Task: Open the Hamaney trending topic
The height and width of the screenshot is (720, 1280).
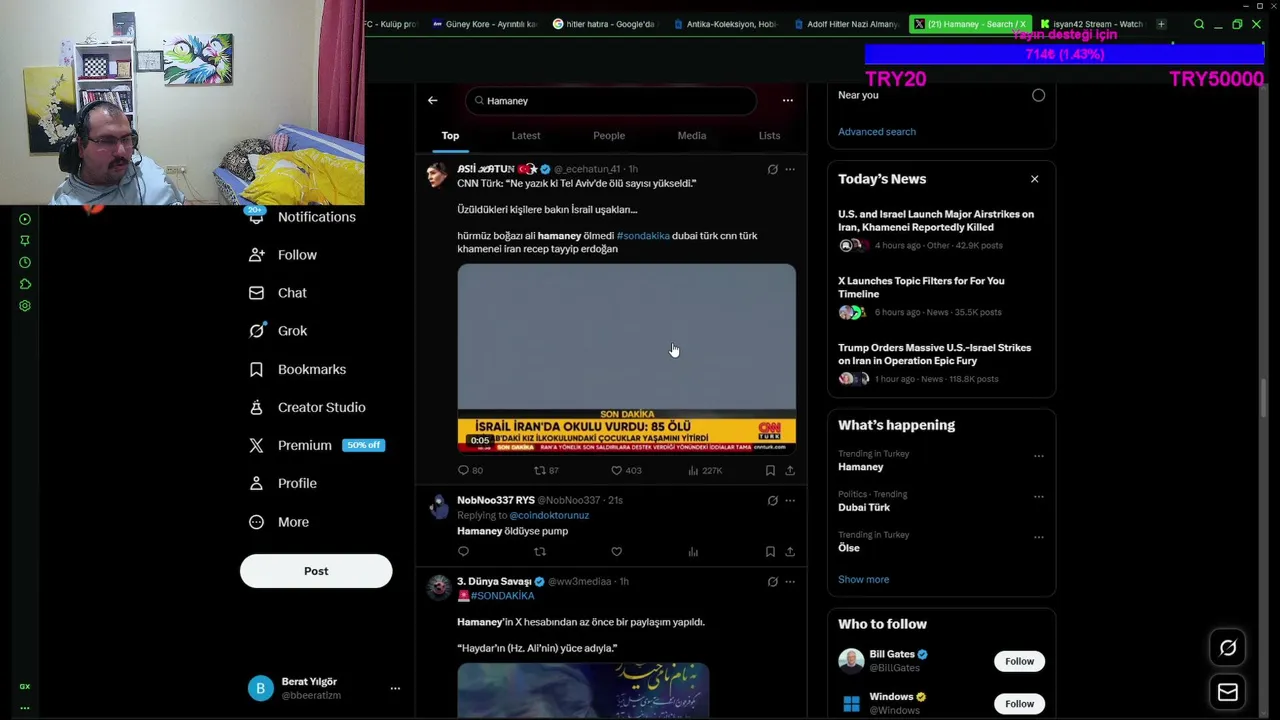Action: point(860,467)
